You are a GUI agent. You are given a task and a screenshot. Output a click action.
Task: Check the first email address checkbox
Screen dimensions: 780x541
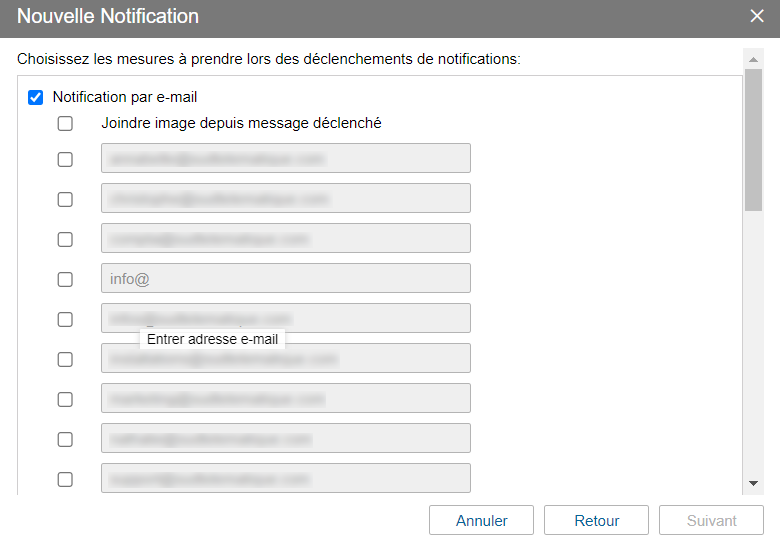(65, 160)
